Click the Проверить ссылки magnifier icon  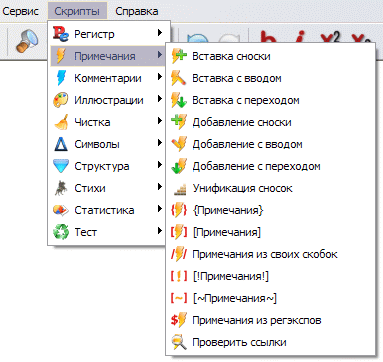179,342
